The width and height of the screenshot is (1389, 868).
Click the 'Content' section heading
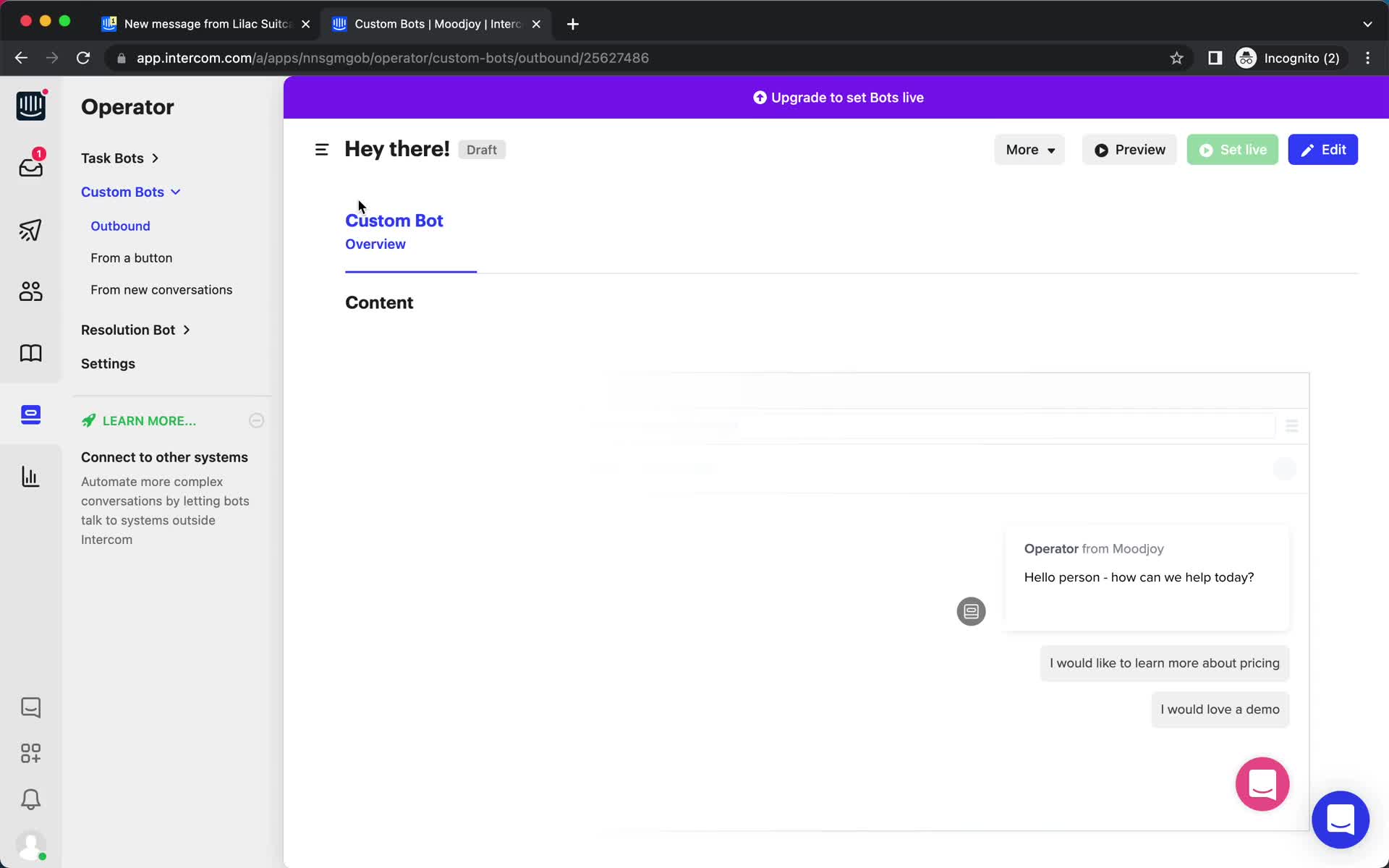[379, 302]
